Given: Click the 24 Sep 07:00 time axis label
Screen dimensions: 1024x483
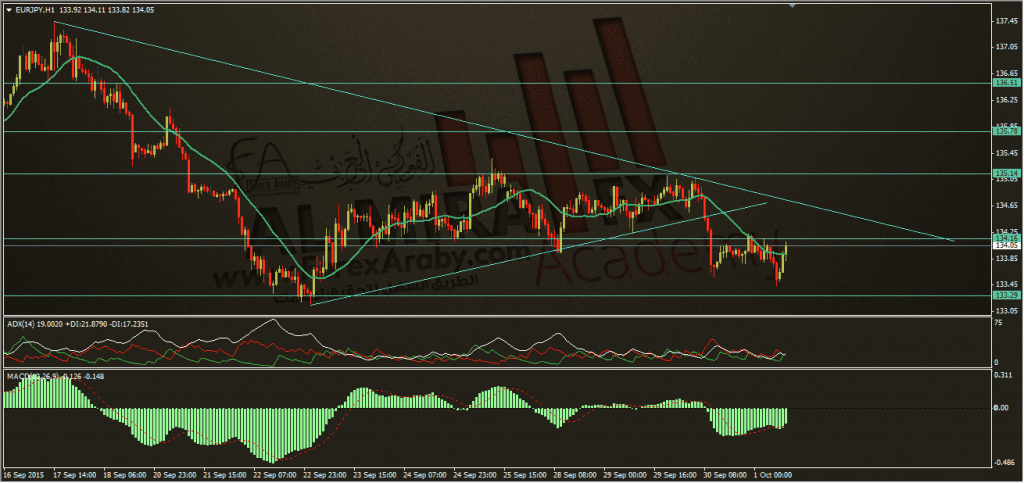Looking at the screenshot, I should click(424, 475).
